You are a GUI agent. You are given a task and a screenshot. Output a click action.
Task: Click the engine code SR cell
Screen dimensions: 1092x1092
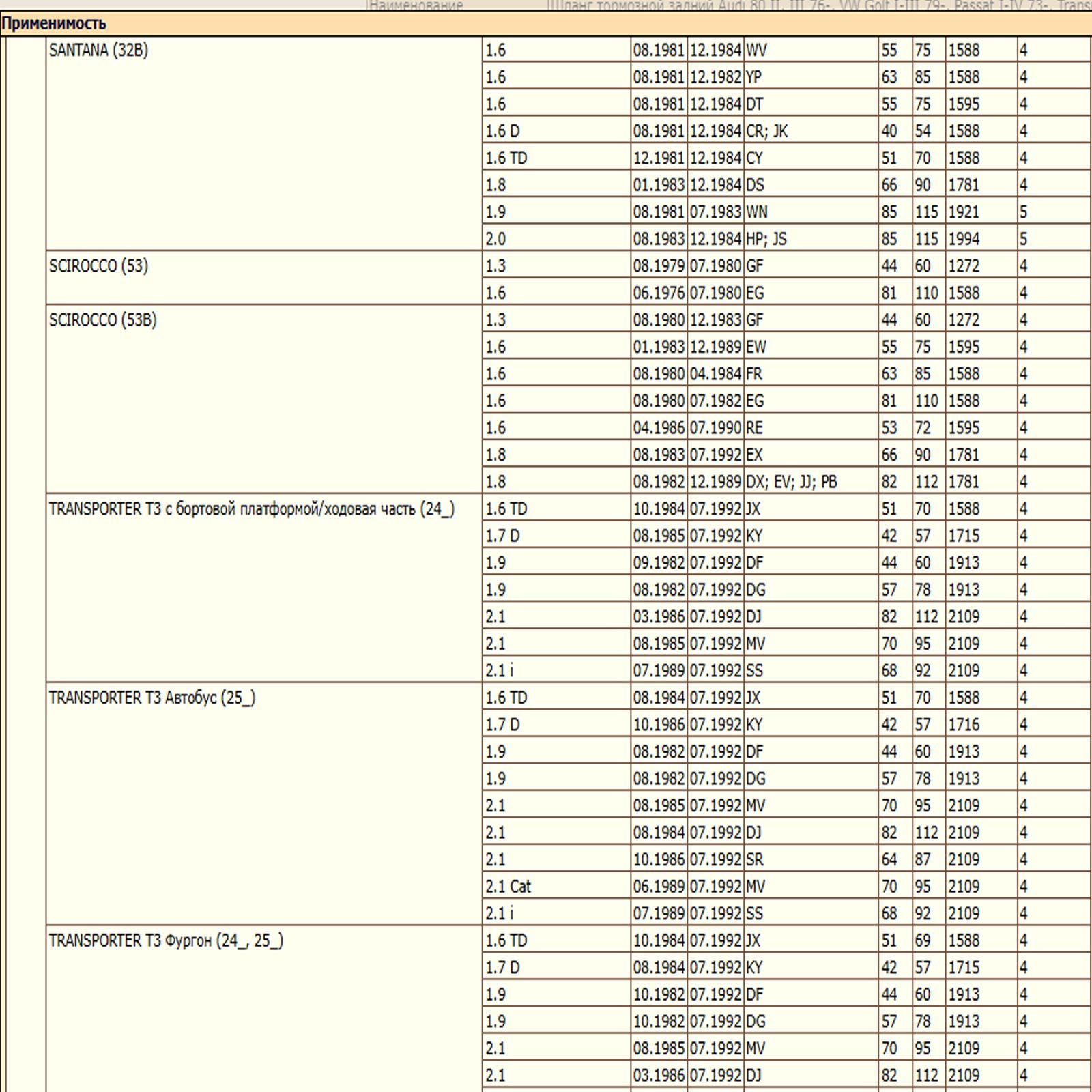(x=811, y=859)
